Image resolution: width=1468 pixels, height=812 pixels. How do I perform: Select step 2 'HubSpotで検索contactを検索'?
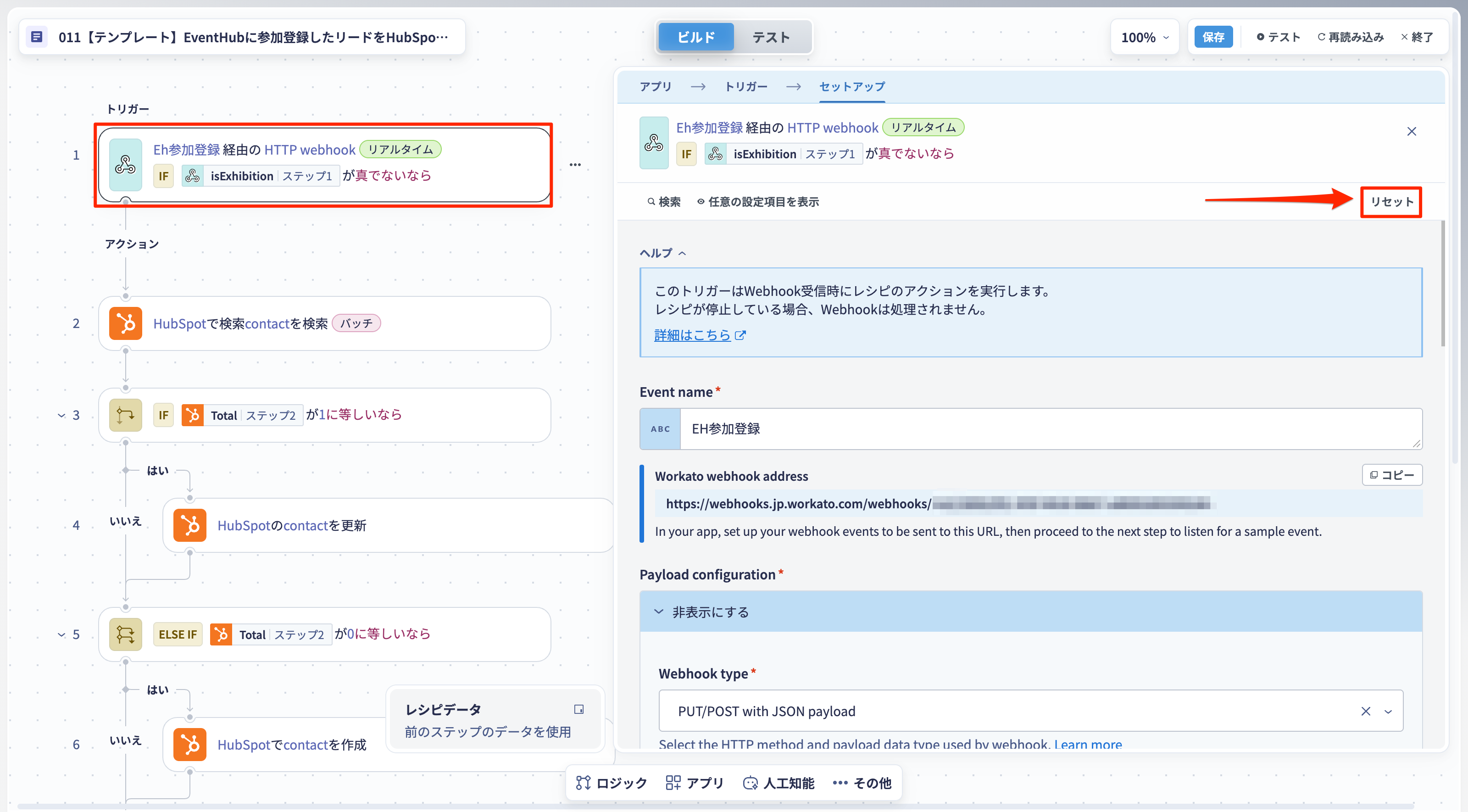[x=324, y=323]
